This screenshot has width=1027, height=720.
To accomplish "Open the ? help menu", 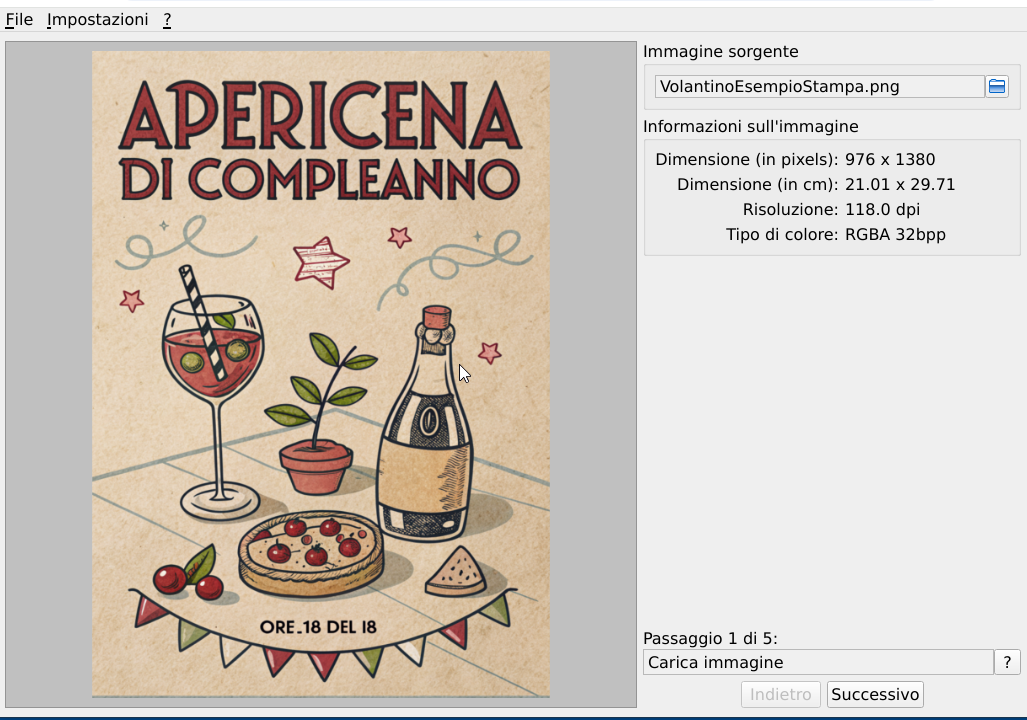I will tap(167, 20).
